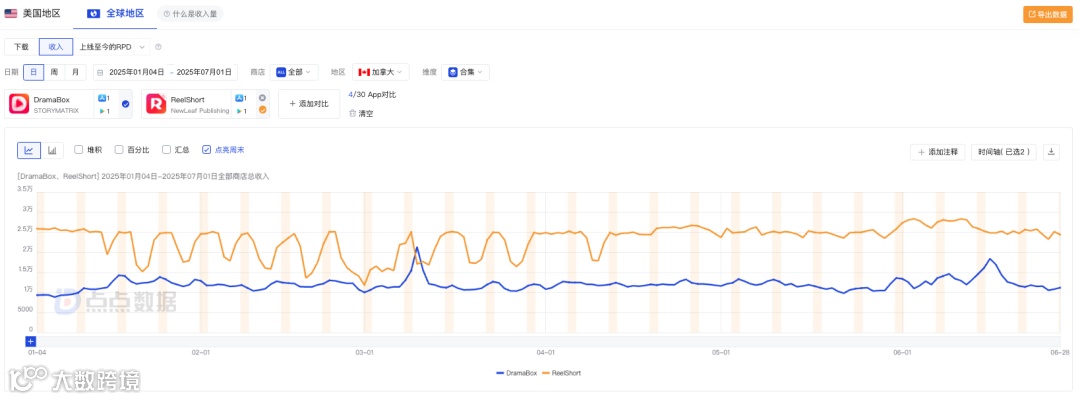Click the 添加对比 button
This screenshot has width=1080, height=400.
[x=308, y=103]
